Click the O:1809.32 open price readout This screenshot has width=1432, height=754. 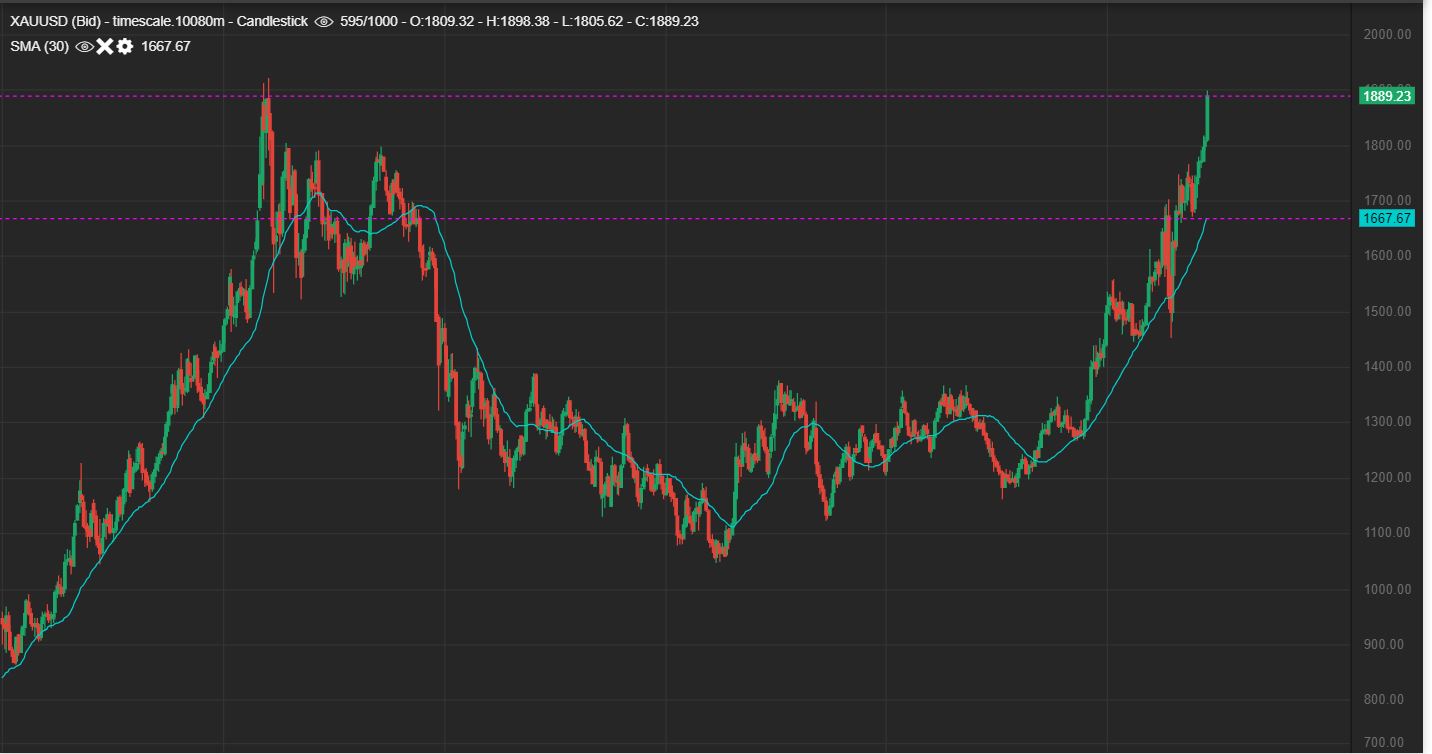coord(441,21)
